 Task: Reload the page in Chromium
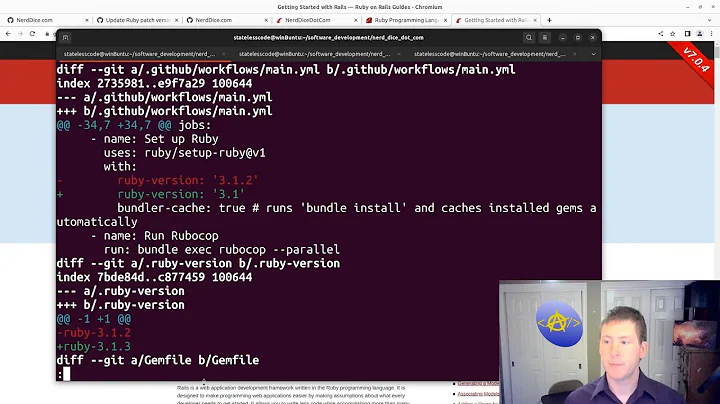pyautogui.click(x=32, y=34)
